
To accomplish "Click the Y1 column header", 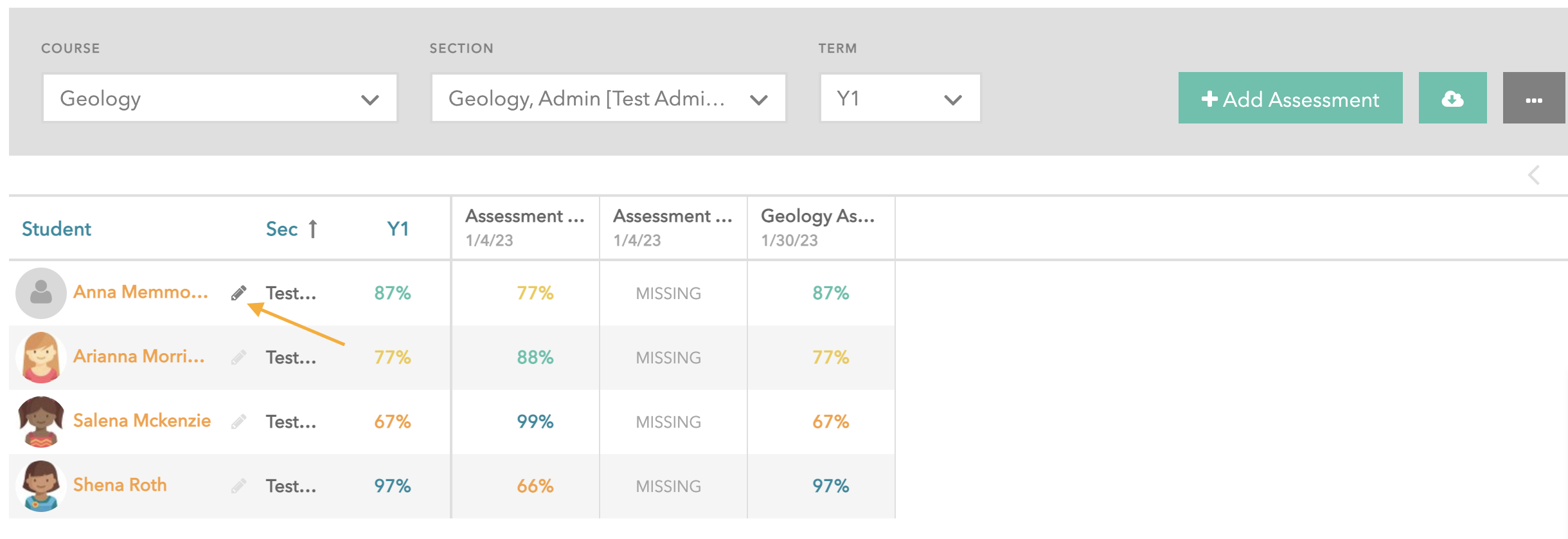I will [398, 229].
